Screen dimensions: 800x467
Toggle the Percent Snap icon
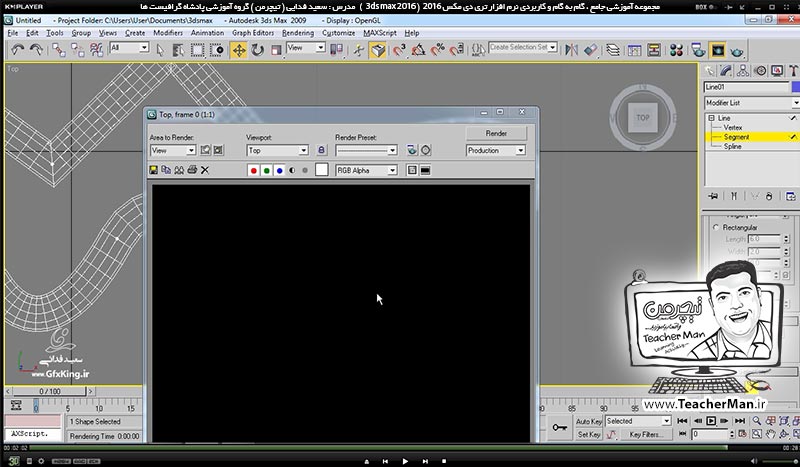click(x=438, y=50)
